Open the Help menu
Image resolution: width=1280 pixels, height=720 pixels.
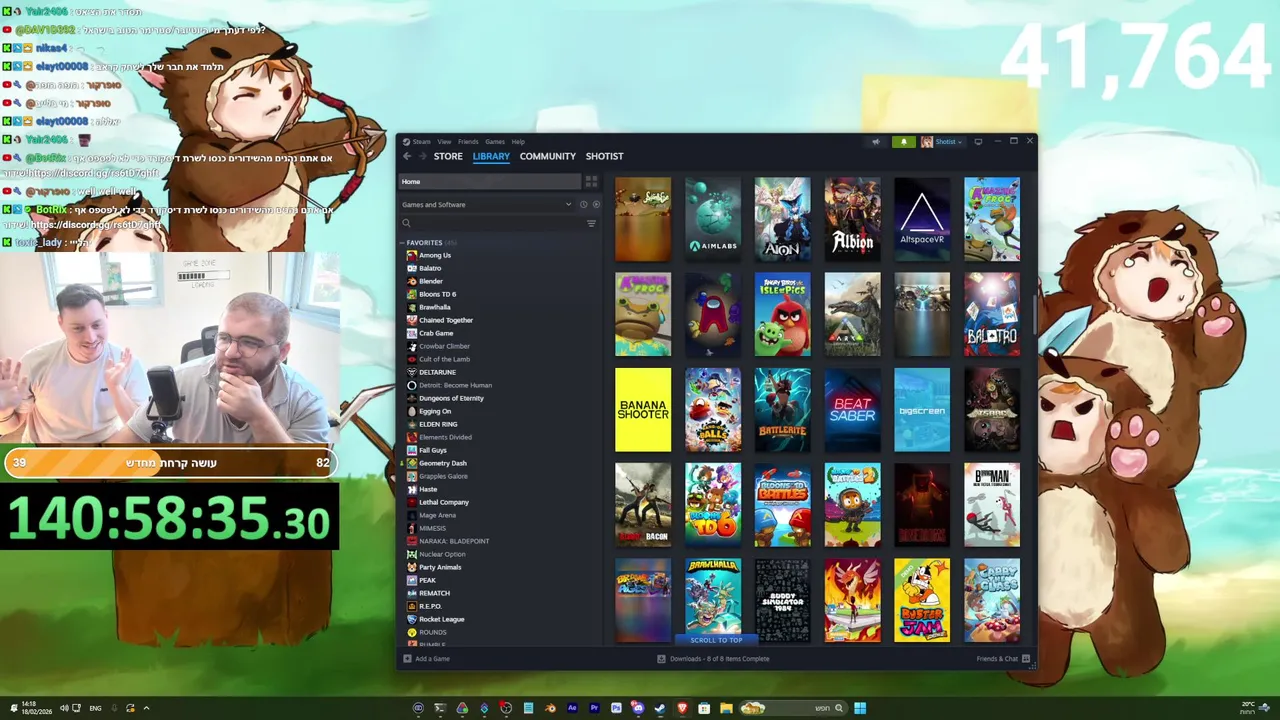[518, 142]
